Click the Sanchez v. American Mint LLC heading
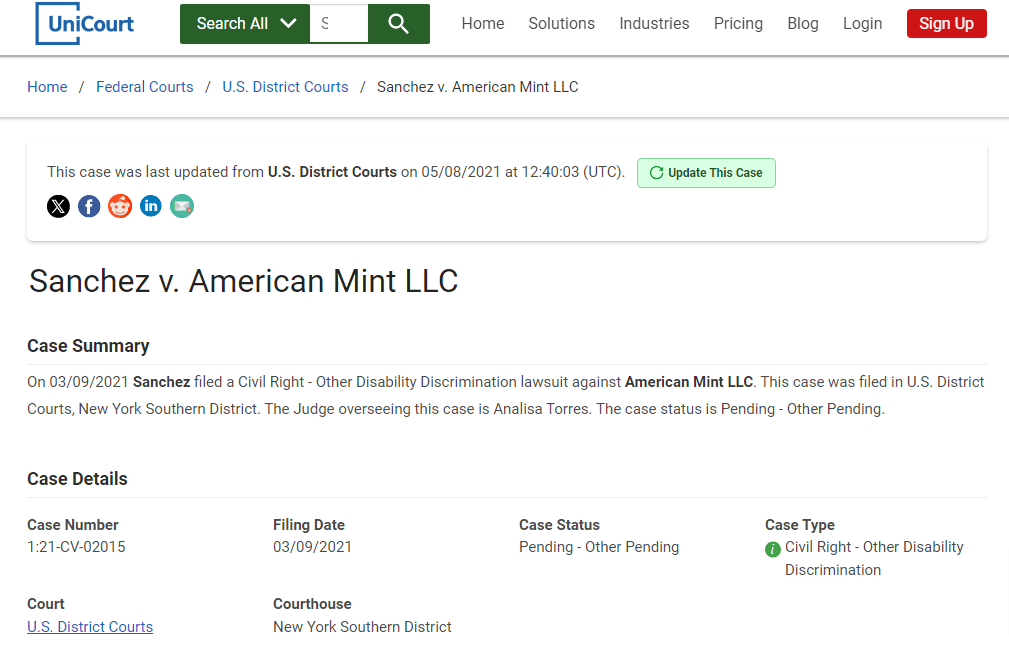The height and width of the screenshot is (656, 1009). [x=243, y=281]
